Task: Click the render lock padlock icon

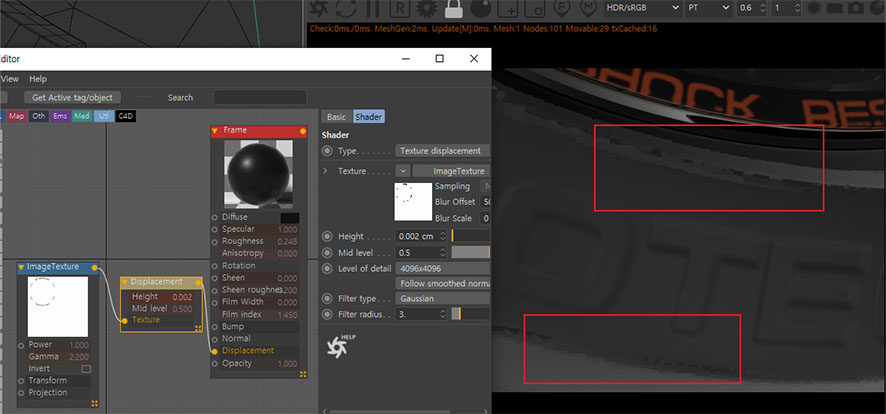Action: click(454, 9)
